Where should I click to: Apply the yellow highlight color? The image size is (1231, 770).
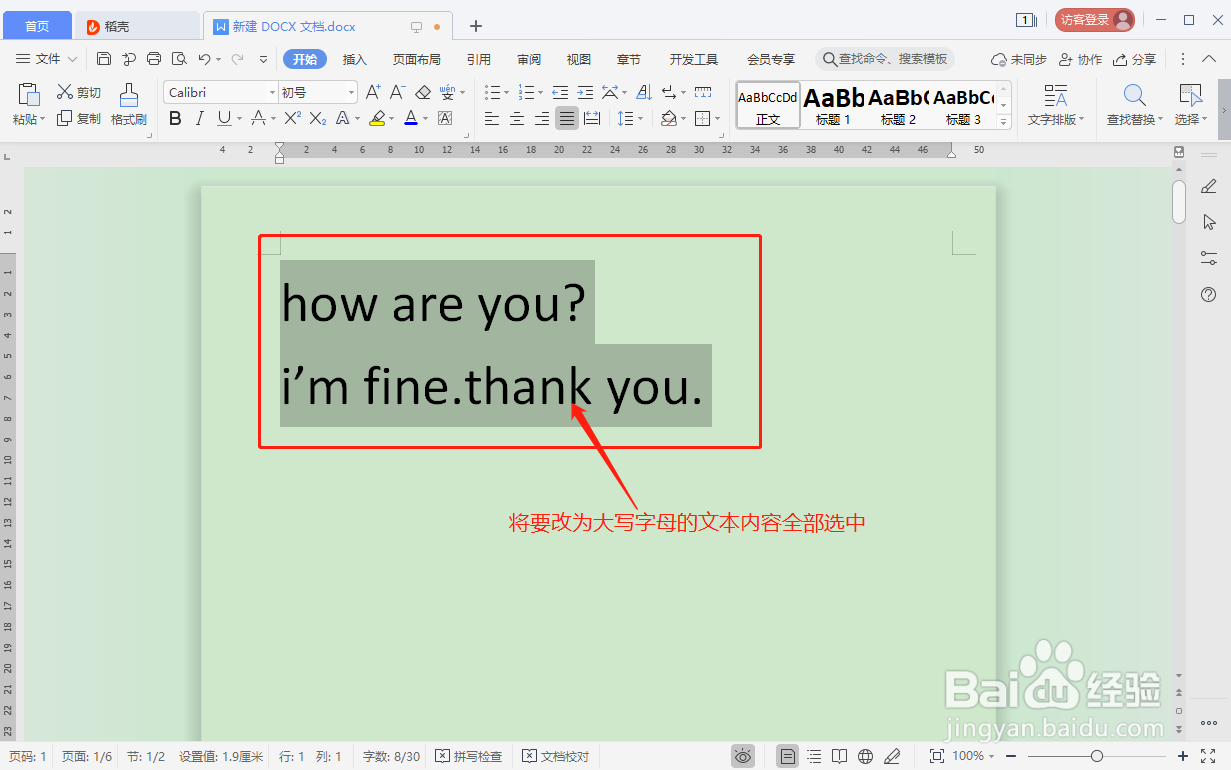(376, 118)
